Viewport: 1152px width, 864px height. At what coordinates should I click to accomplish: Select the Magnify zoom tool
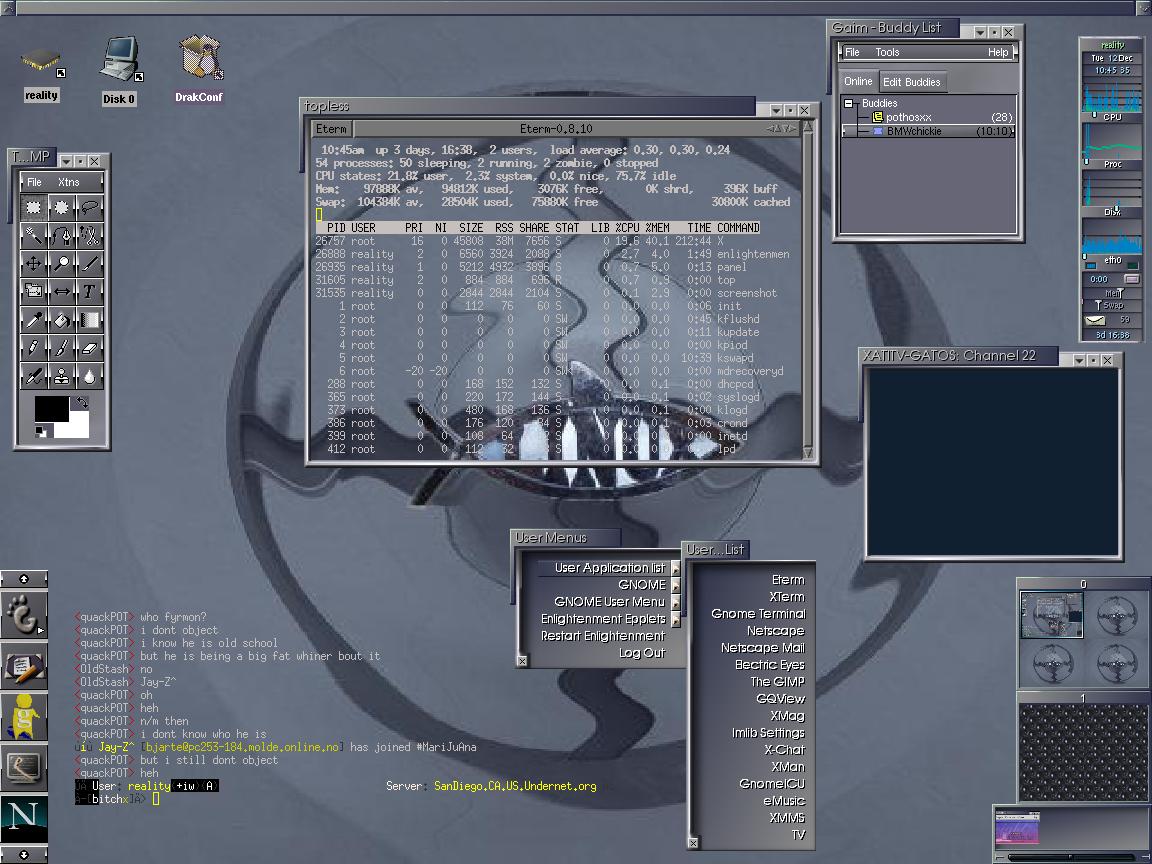pyautogui.click(x=62, y=264)
